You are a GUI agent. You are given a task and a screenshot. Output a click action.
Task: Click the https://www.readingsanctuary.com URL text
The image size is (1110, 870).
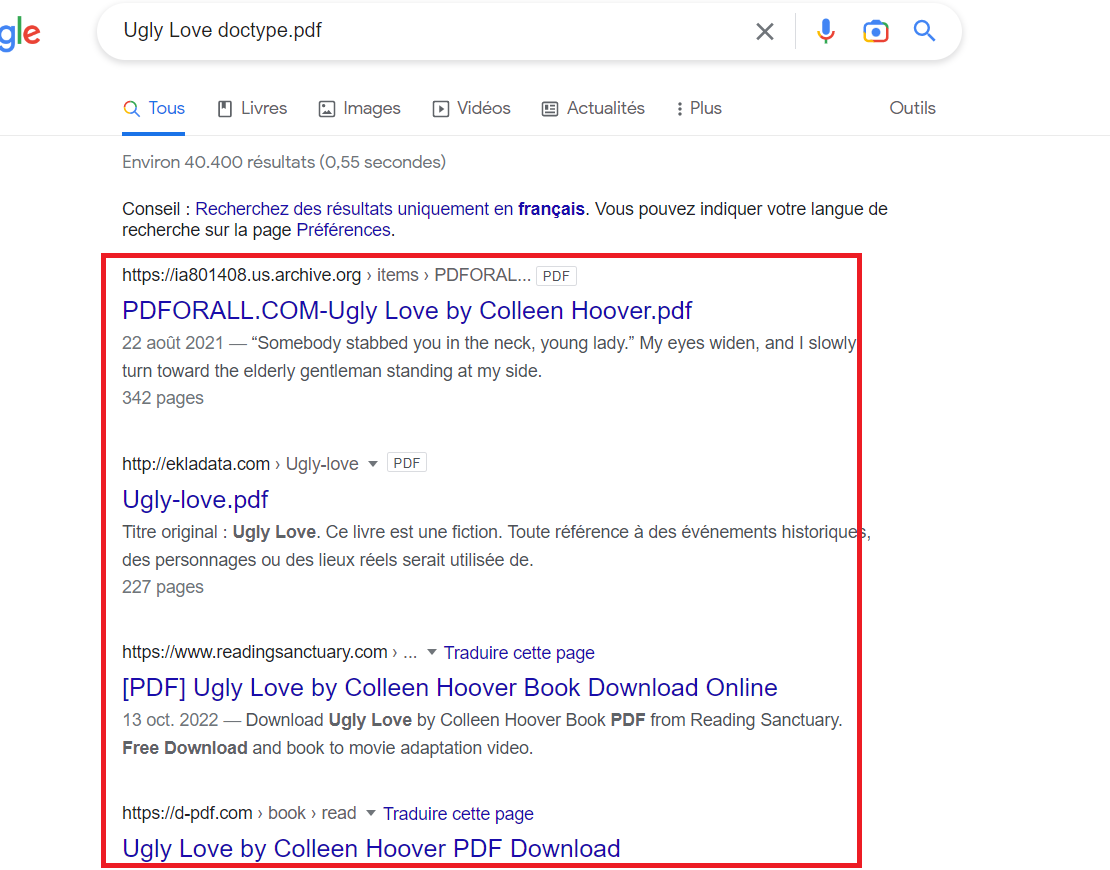(255, 652)
